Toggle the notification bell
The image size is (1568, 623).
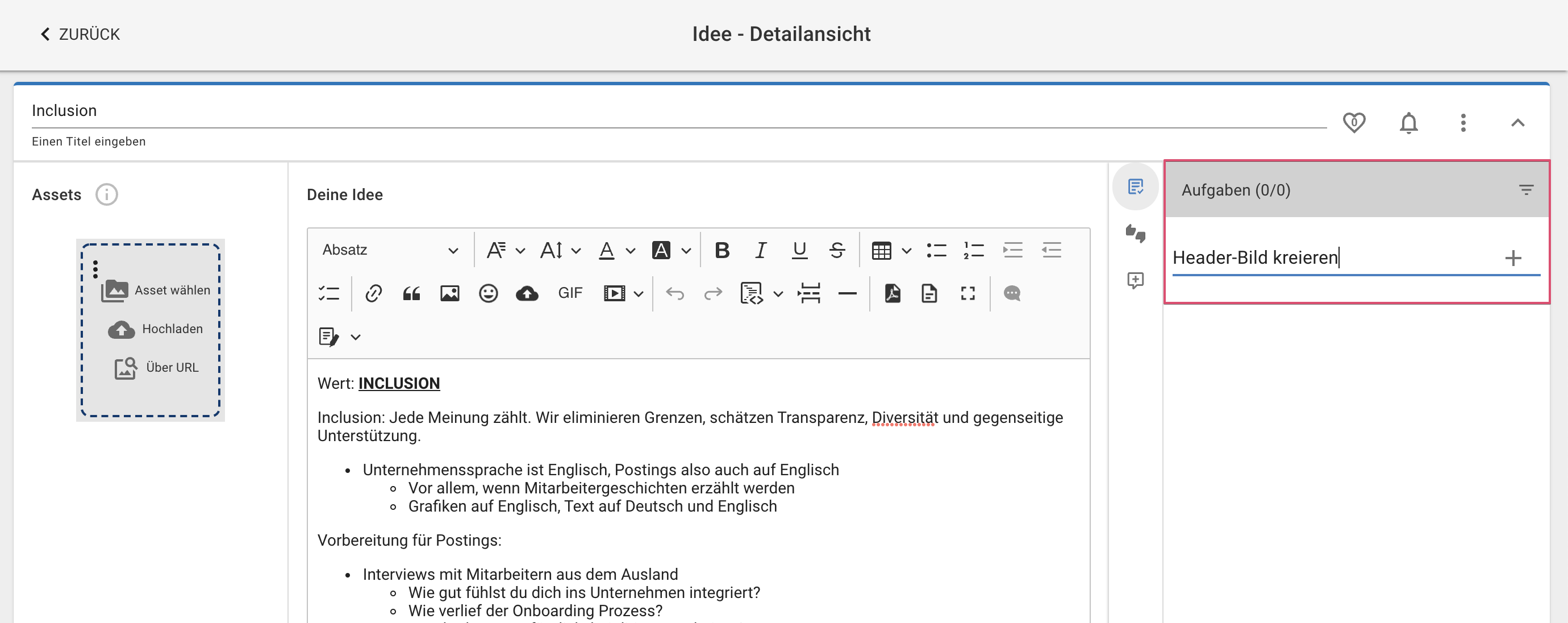[x=1408, y=122]
